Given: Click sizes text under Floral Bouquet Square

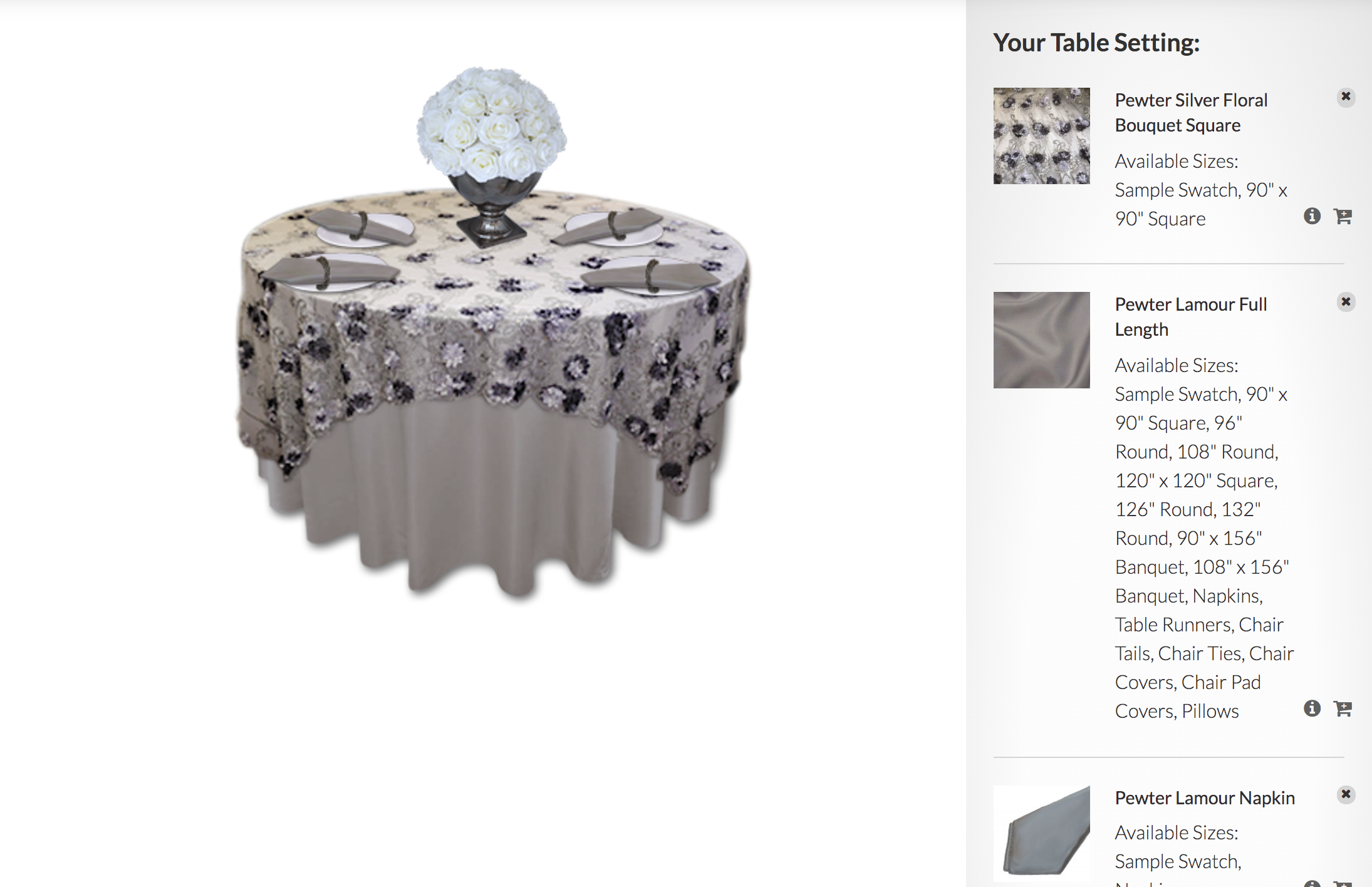Looking at the screenshot, I should coord(1201,190).
